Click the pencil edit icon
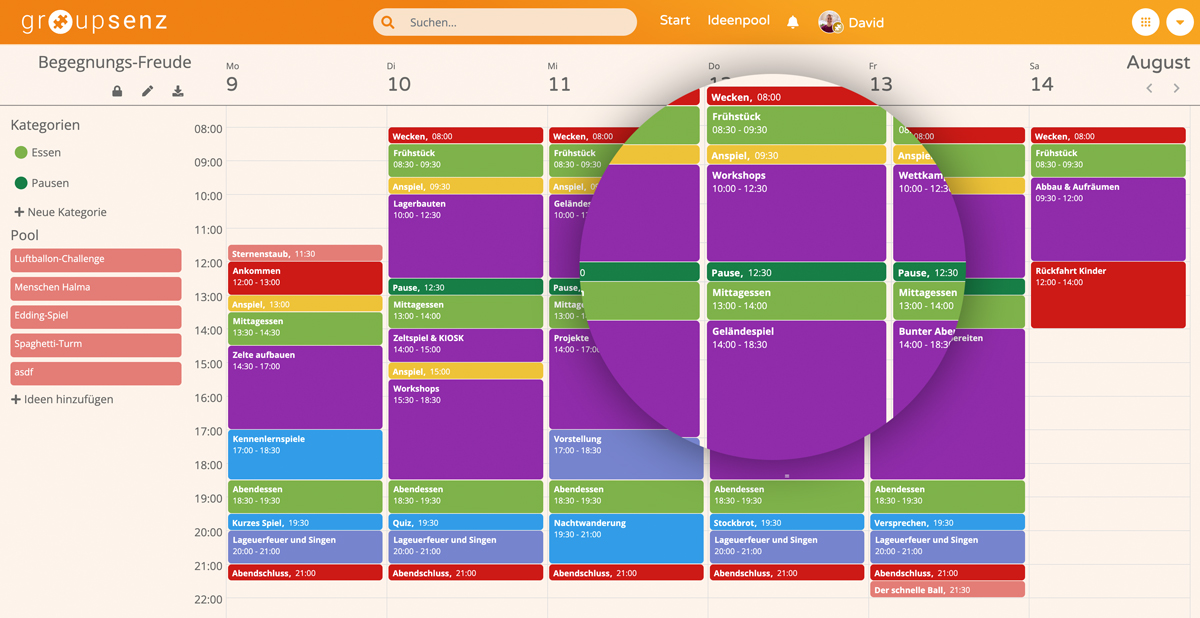Viewport: 1200px width, 618px height. pos(147,91)
